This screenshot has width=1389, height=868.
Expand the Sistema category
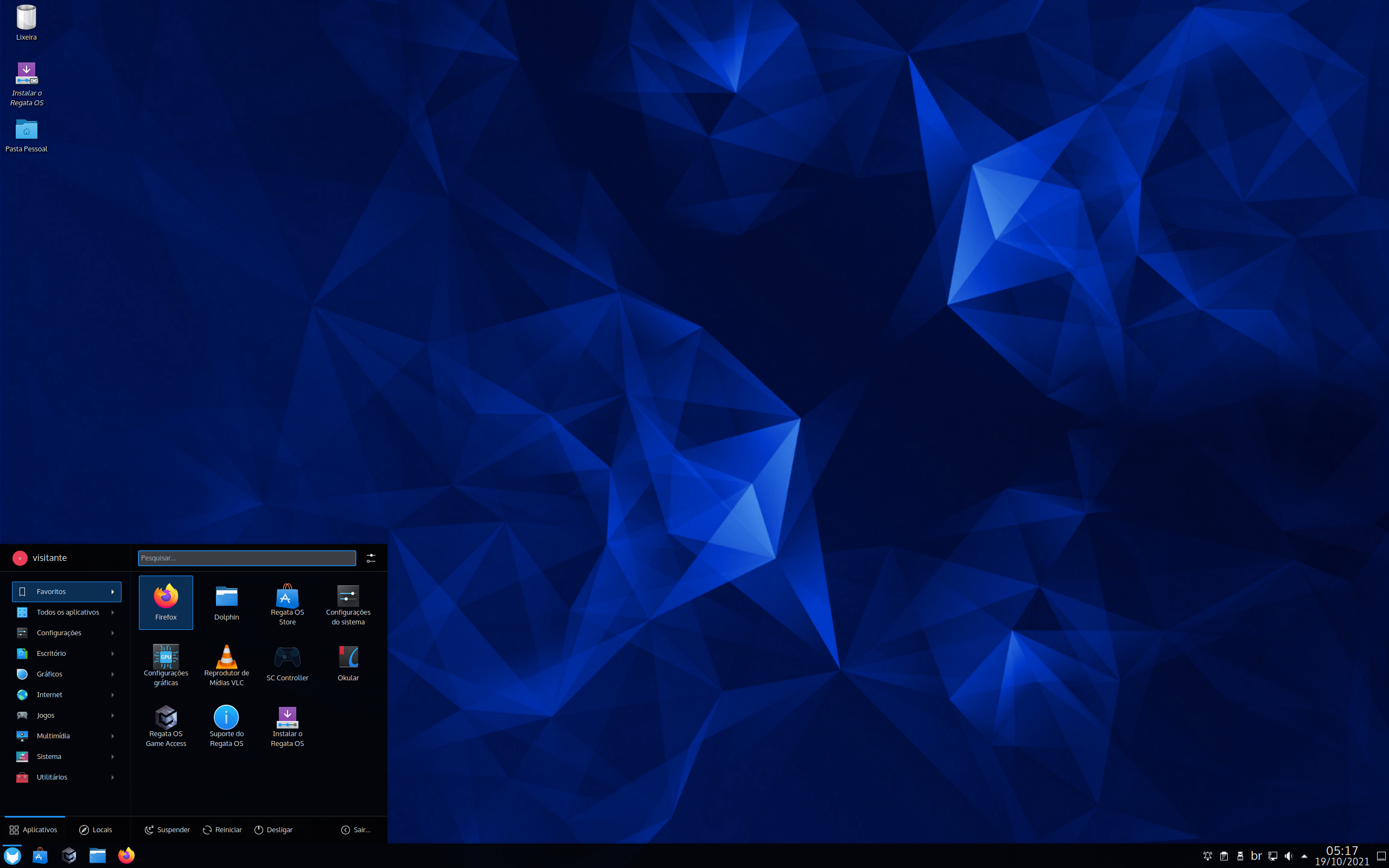click(67, 757)
